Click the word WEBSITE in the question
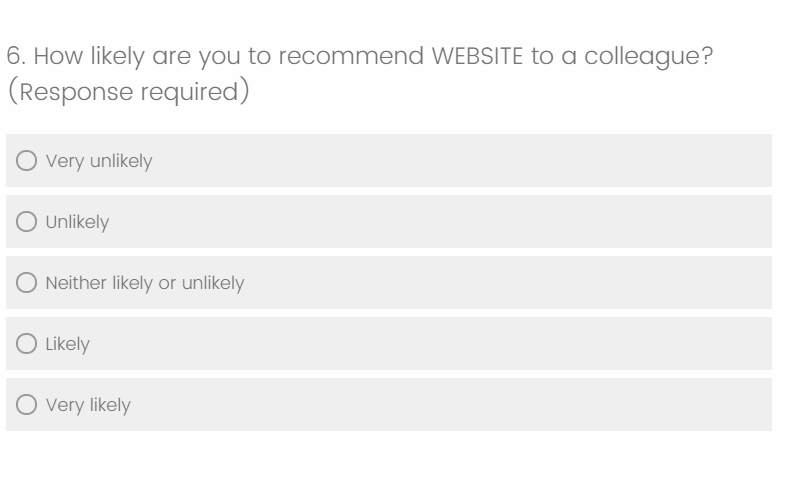The image size is (789, 485). point(470,56)
